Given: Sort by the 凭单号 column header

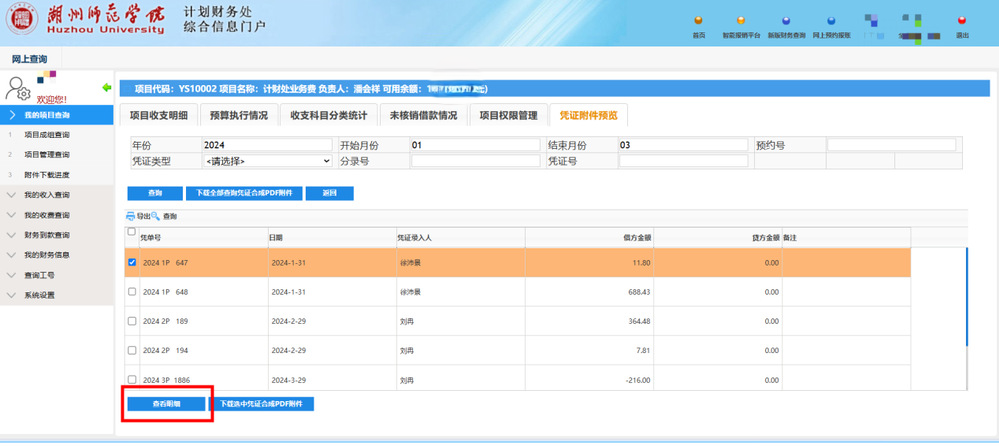Looking at the screenshot, I should pyautogui.click(x=203, y=237).
